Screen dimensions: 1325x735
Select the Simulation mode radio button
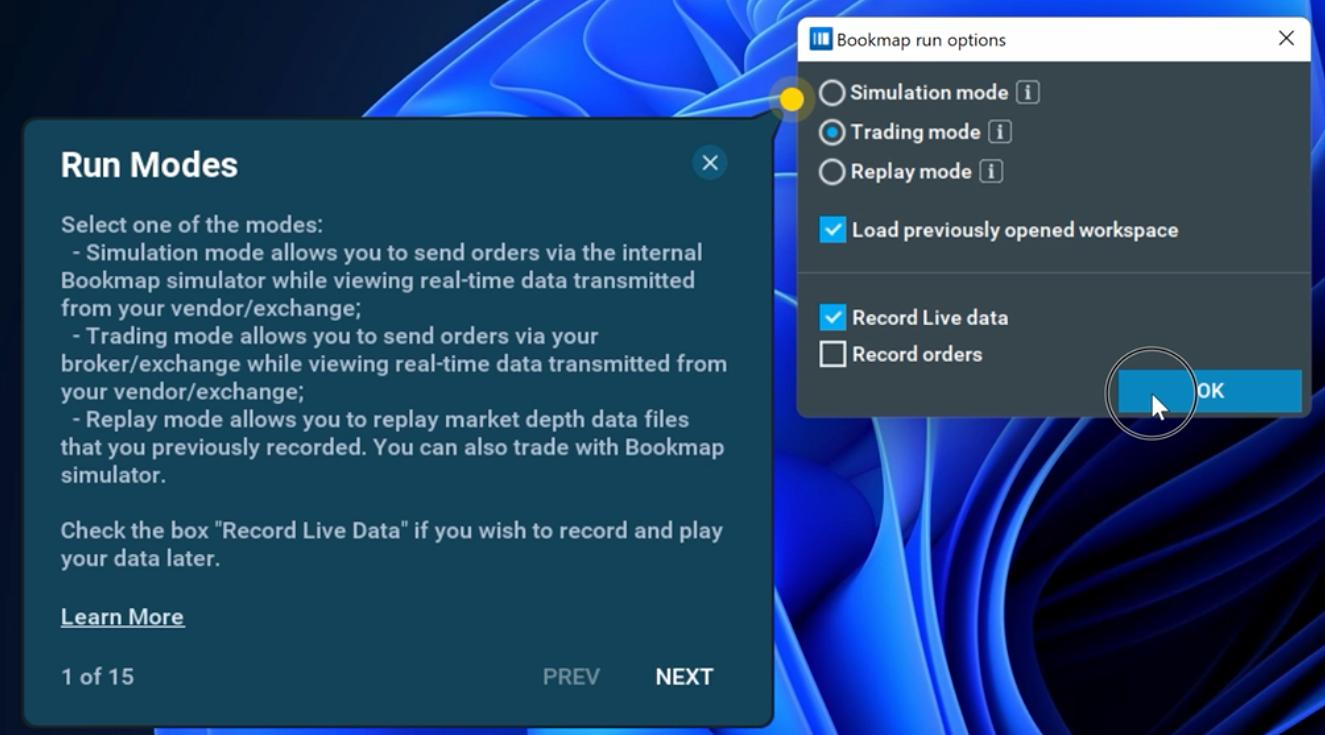click(x=832, y=93)
